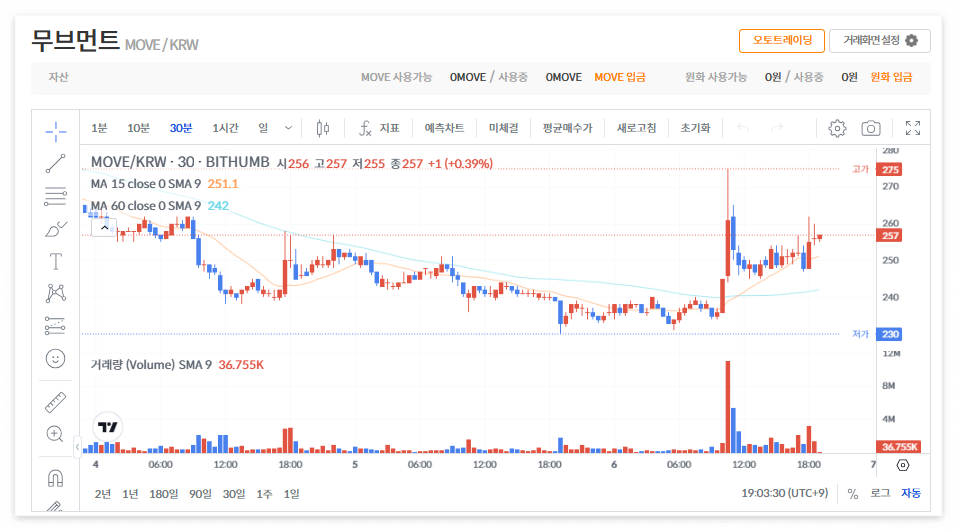Select the forecast and measurement tool
Screen dimensions: 957x531
[x=56, y=326]
